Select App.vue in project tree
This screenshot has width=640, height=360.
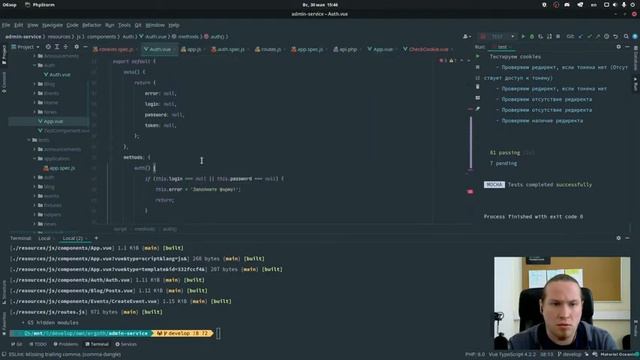point(49,121)
